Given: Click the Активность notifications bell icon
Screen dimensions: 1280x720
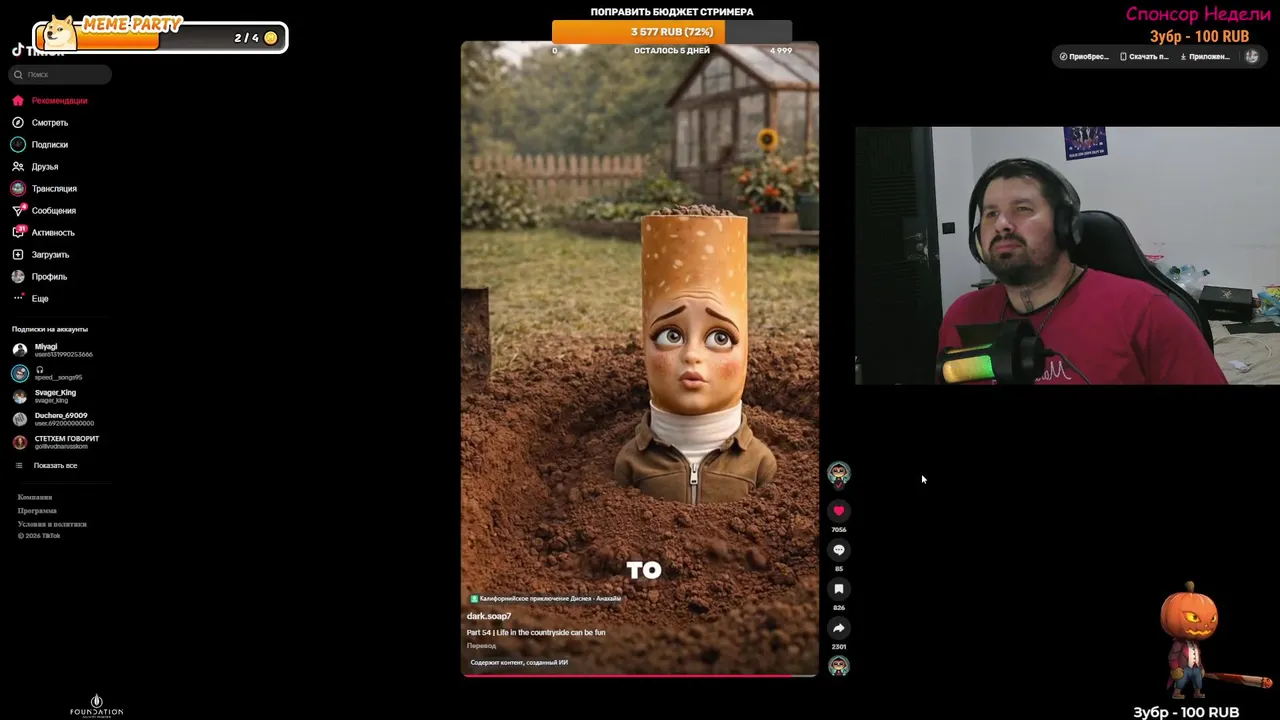Looking at the screenshot, I should coord(18,232).
